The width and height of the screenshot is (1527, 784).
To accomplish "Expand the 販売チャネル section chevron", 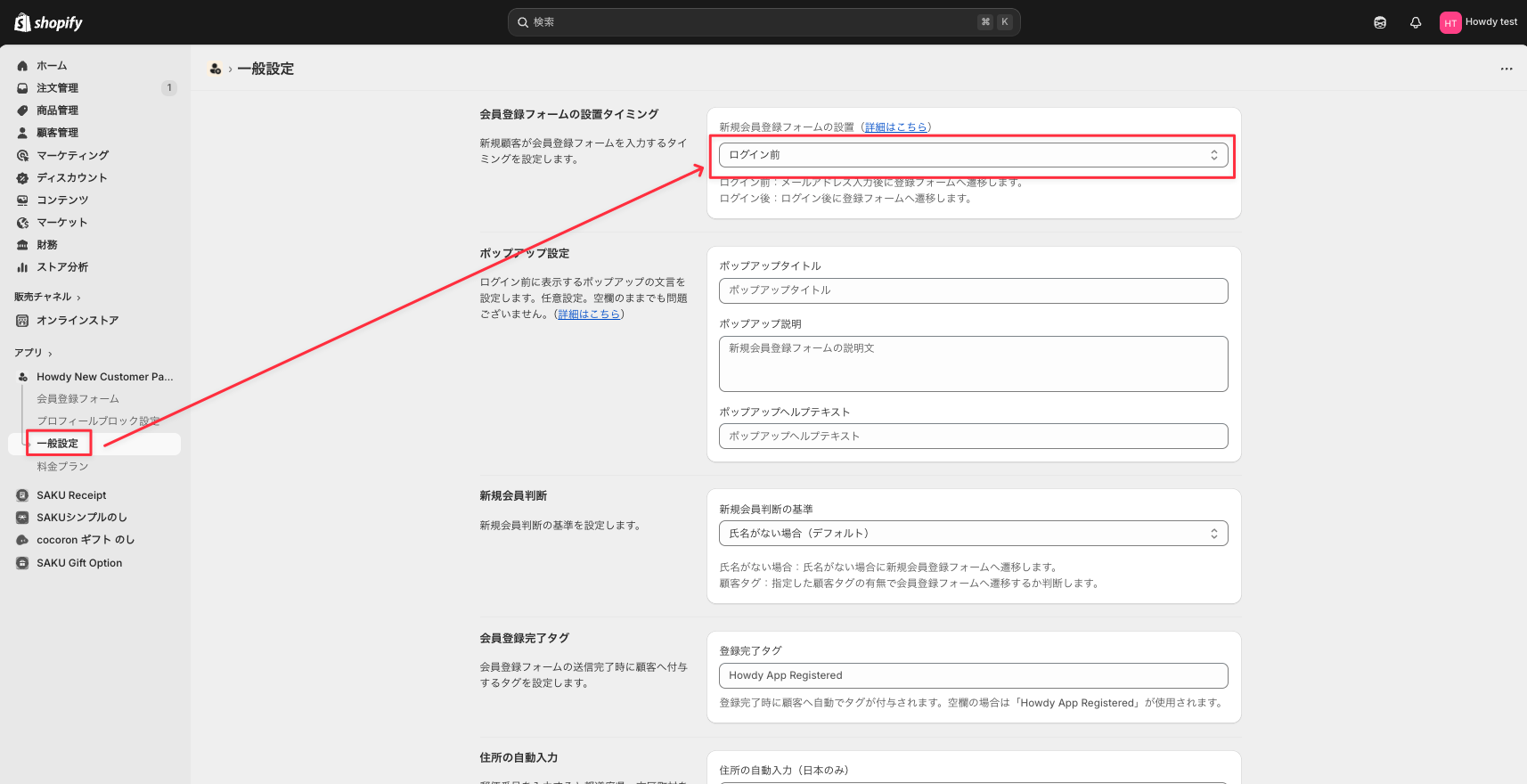I will [78, 298].
